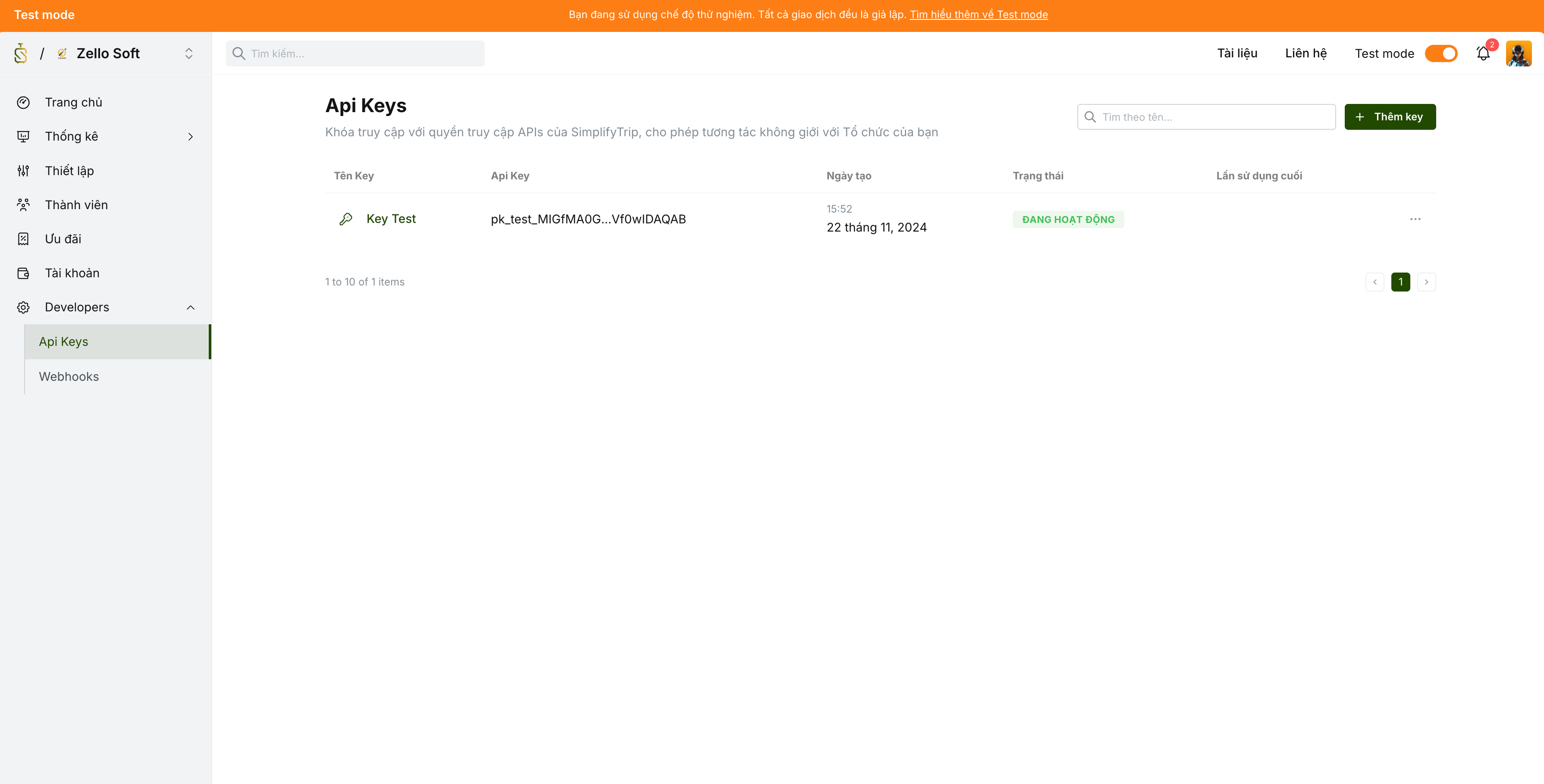Open Tìm hiểu thêm về Test mode link

pos(979,14)
